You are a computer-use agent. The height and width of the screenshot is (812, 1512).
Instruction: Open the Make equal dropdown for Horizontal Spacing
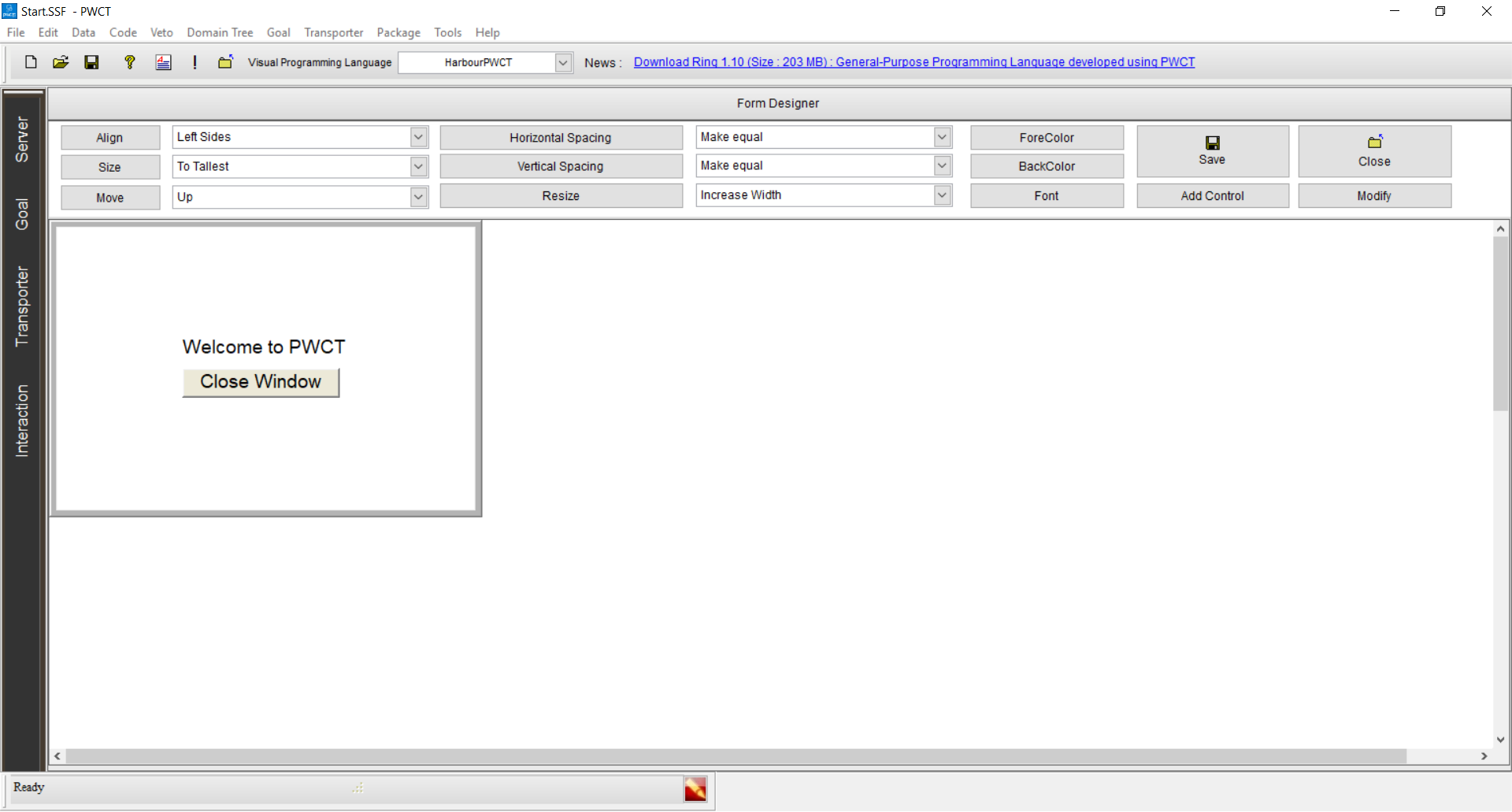tap(942, 137)
